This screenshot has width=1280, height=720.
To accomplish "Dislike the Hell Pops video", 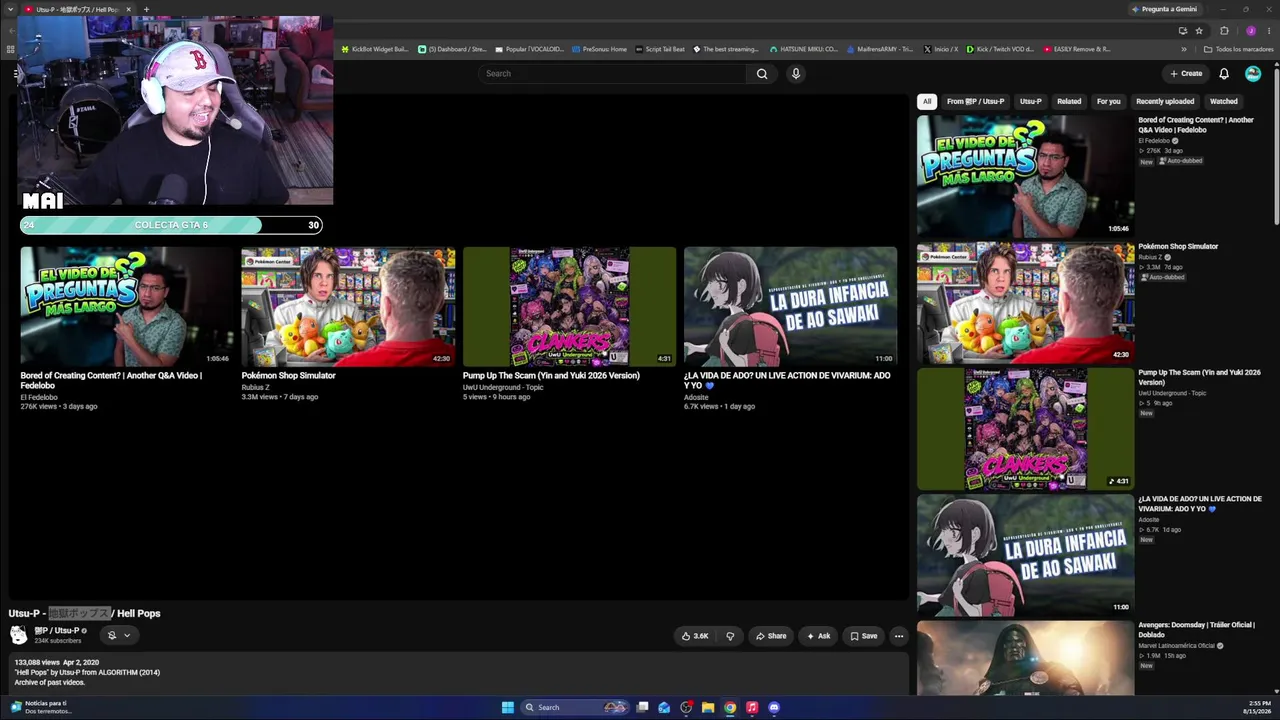I will coord(730,636).
